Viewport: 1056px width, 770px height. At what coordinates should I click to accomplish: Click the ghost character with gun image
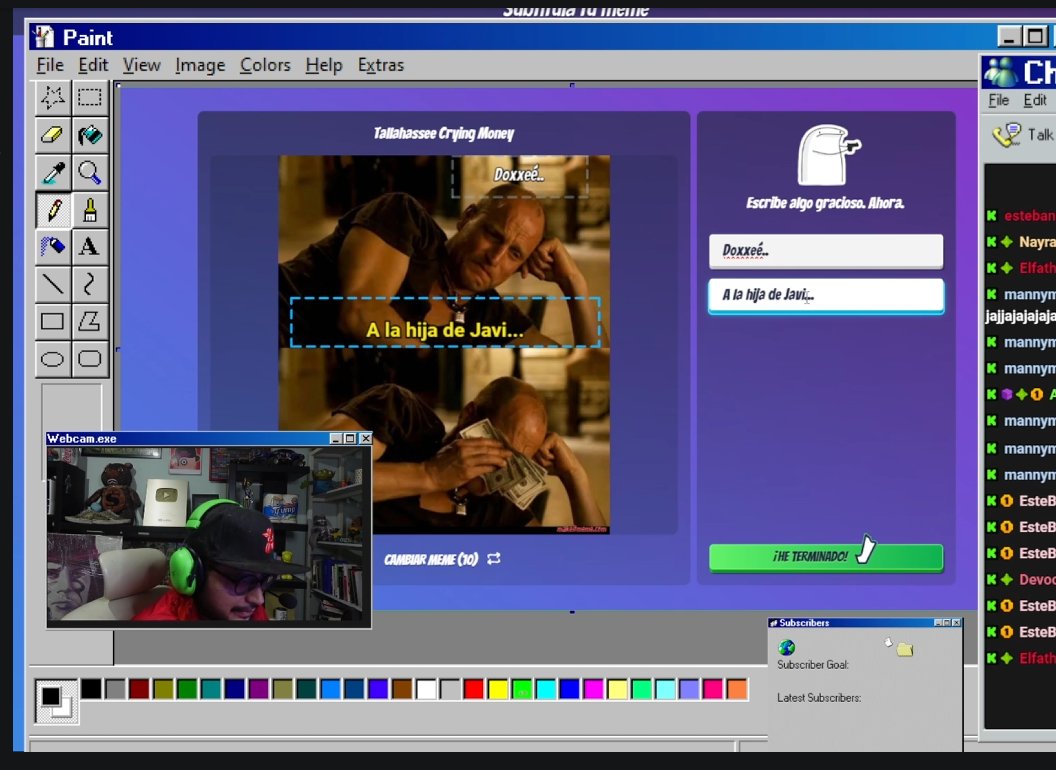pyautogui.click(x=828, y=154)
